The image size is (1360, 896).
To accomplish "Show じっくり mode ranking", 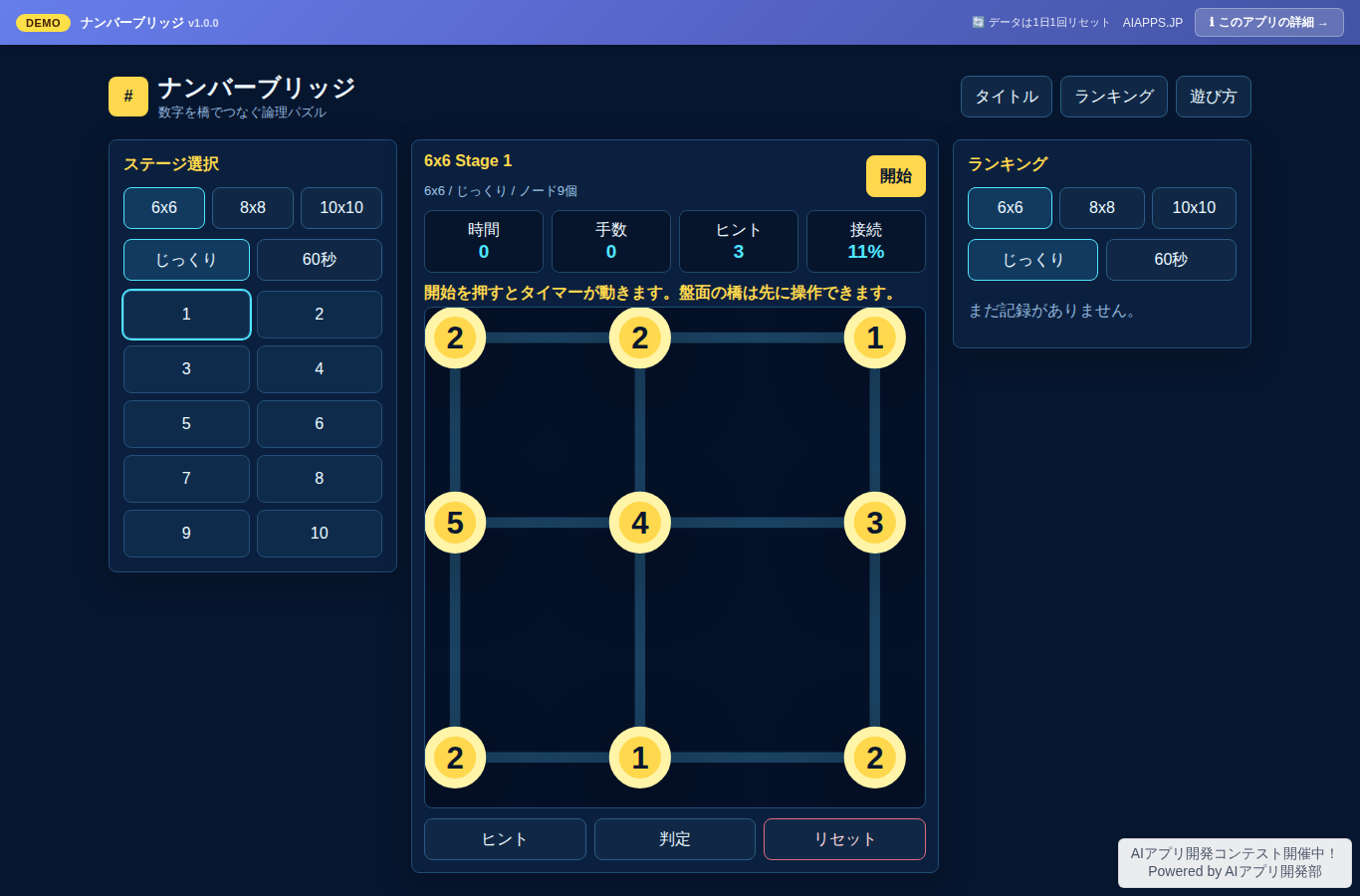I will pos(1032,260).
